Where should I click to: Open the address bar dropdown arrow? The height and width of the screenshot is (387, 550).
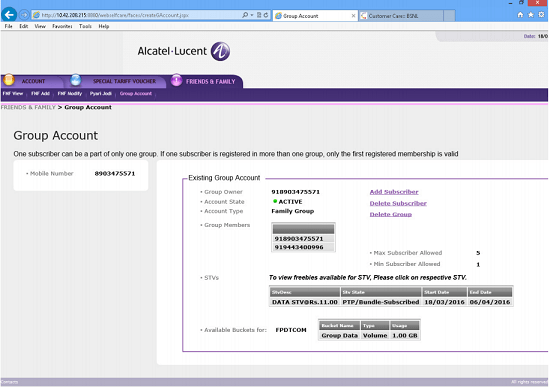pos(252,15)
